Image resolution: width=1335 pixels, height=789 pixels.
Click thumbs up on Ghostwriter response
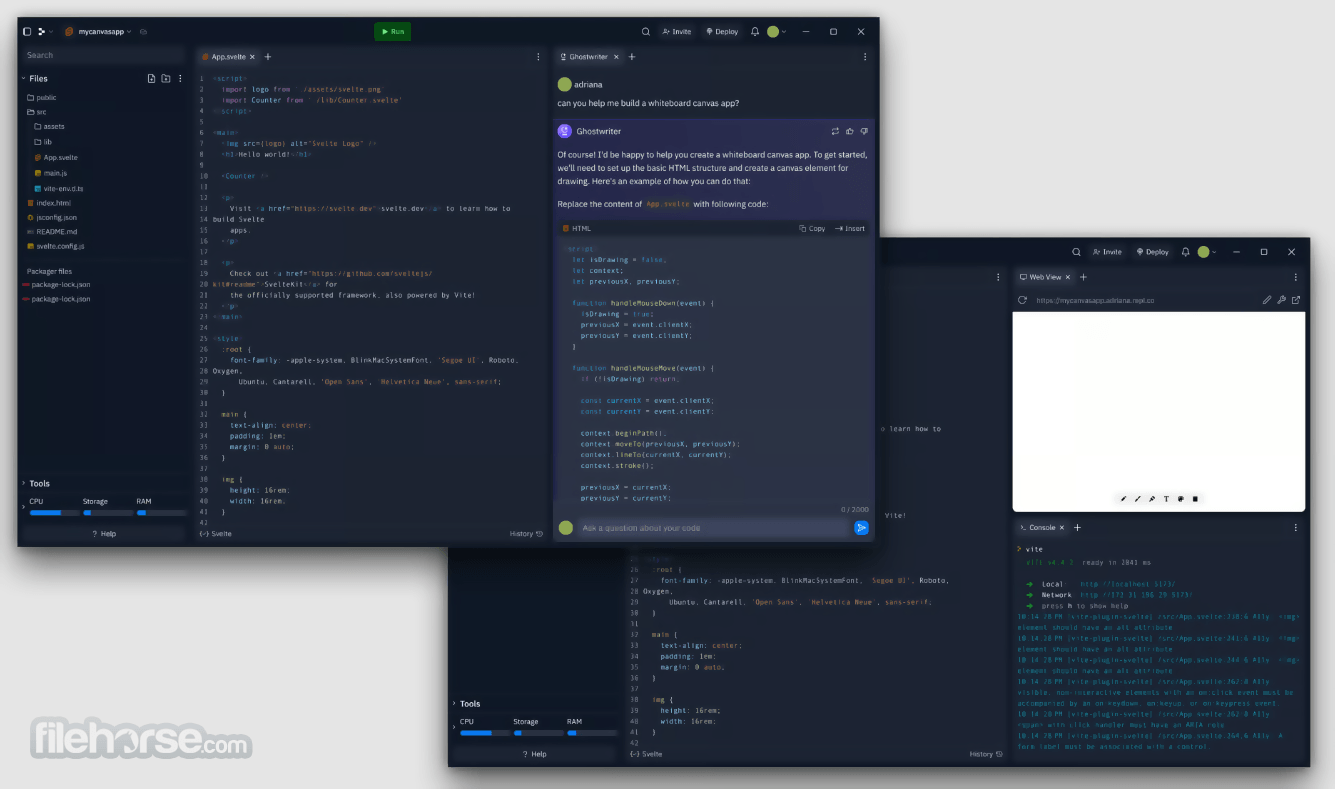click(x=850, y=131)
